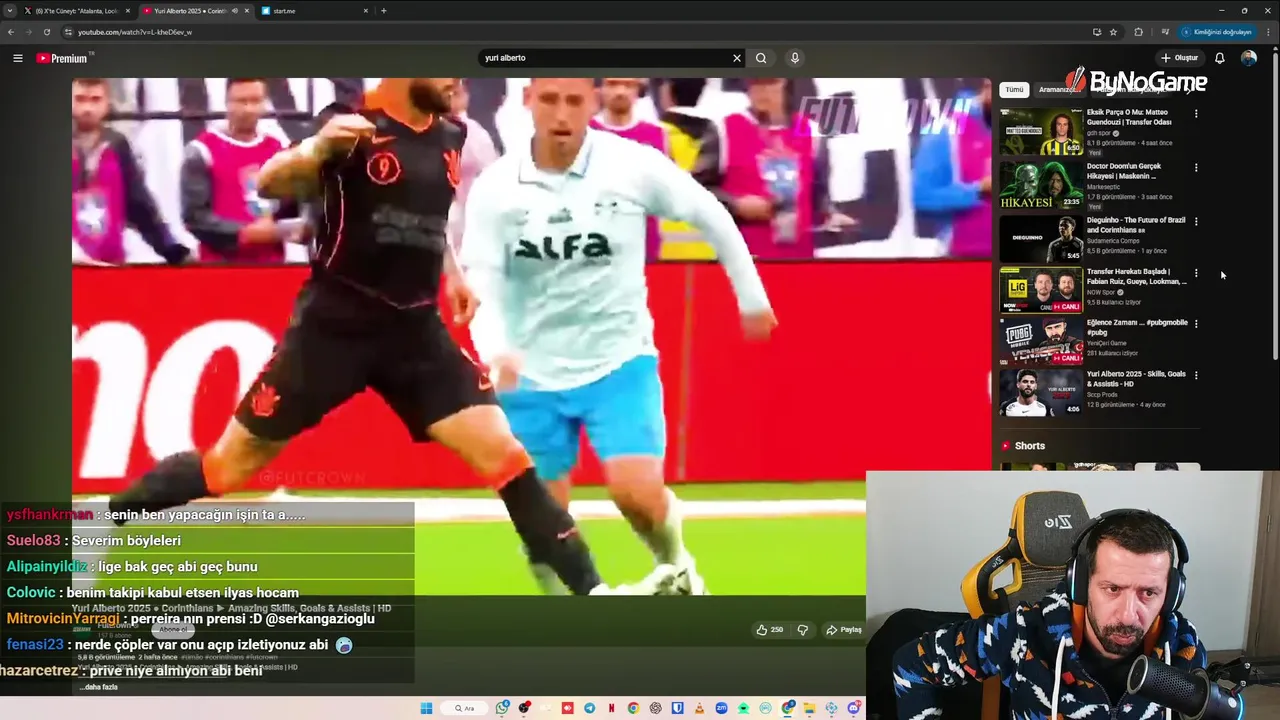1280x720 pixels.
Task: Open a new browser tab
Action: pos(384,11)
